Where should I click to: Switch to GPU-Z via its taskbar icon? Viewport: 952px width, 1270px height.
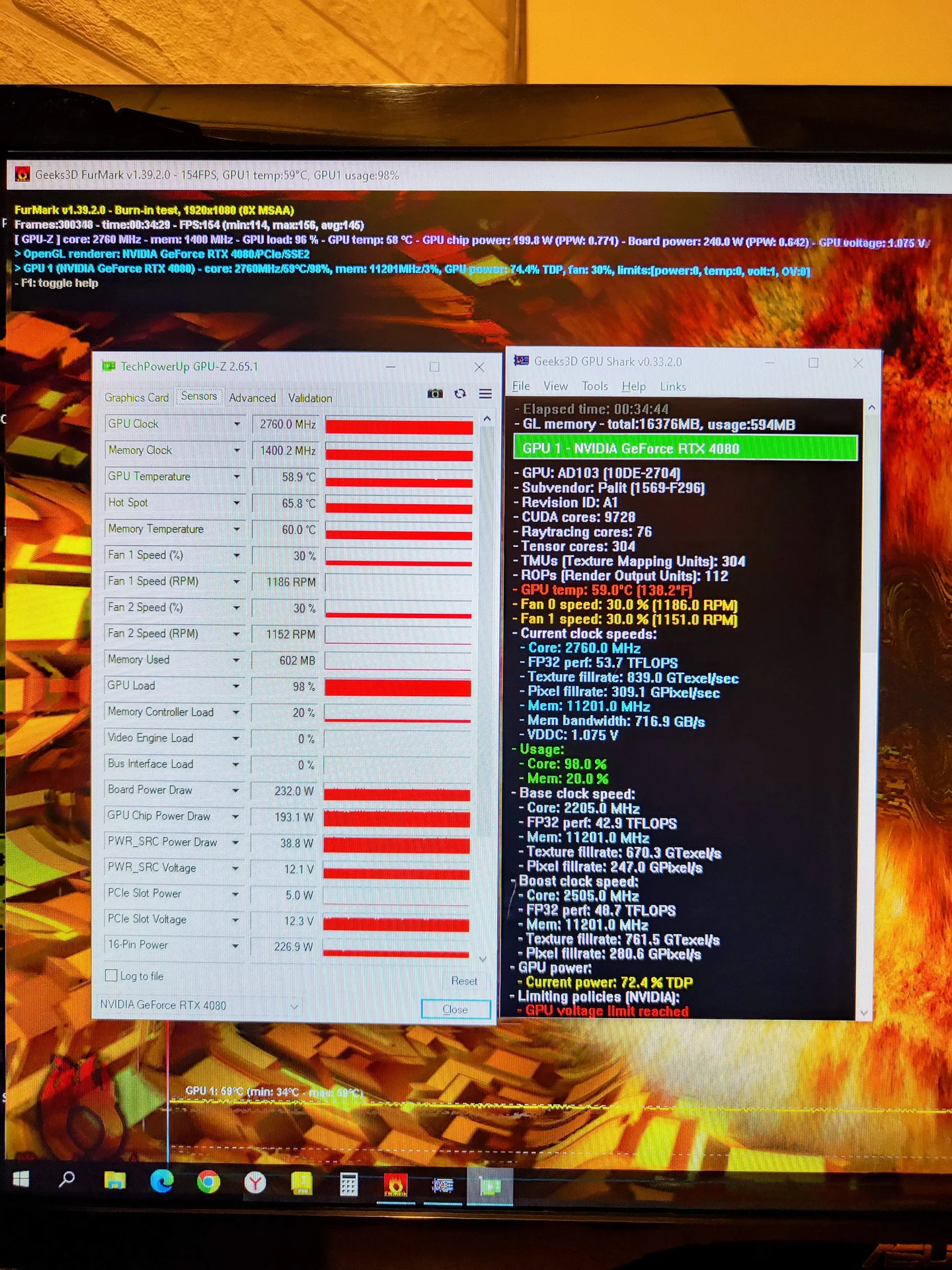click(x=490, y=1186)
